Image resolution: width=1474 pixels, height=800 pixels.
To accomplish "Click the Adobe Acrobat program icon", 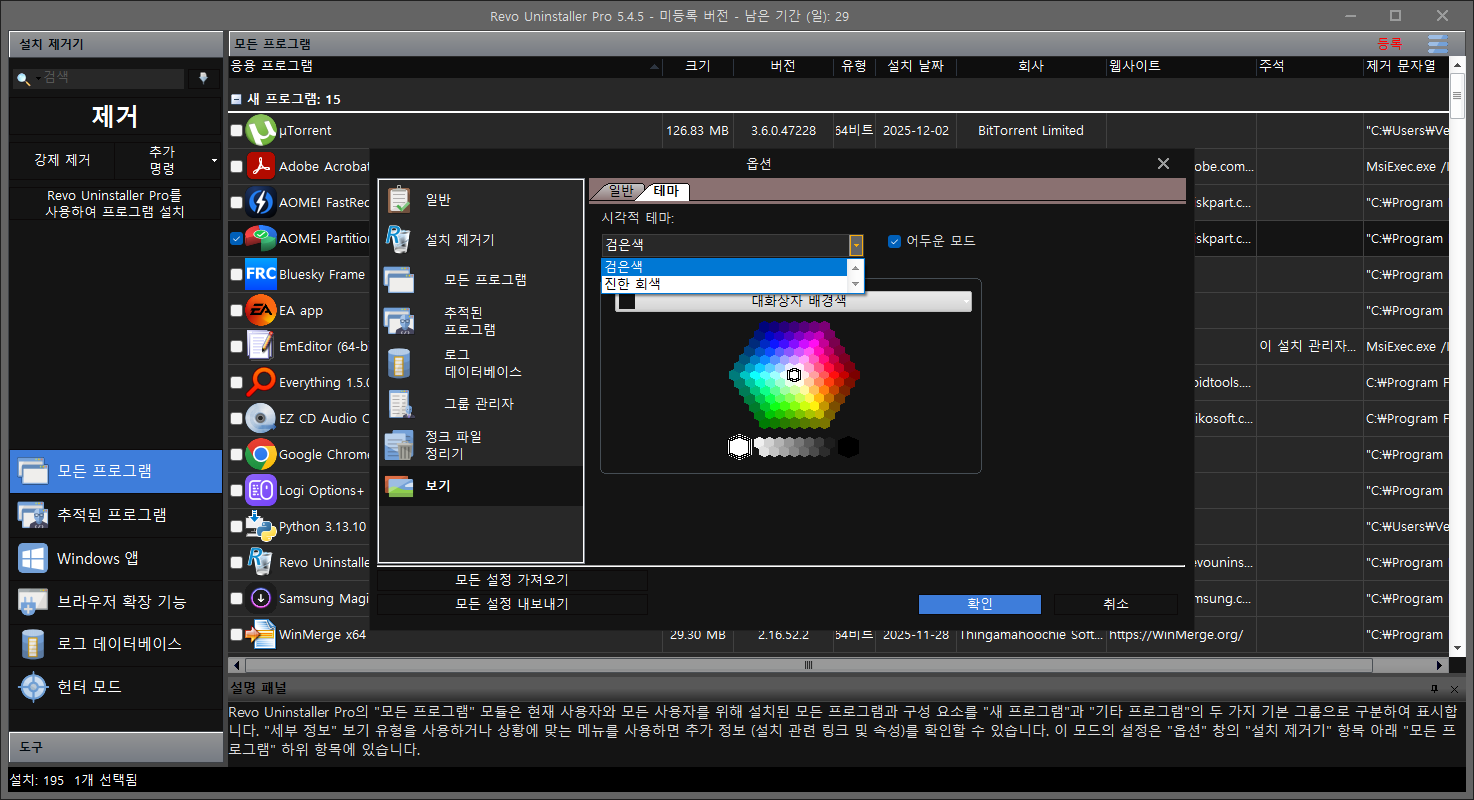I will 261,166.
